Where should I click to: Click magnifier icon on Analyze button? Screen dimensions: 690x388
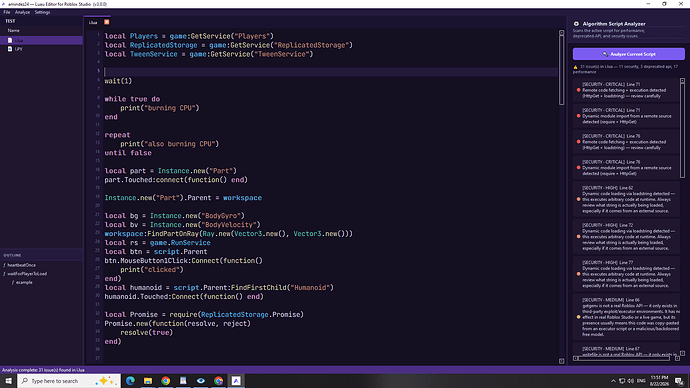605,54
